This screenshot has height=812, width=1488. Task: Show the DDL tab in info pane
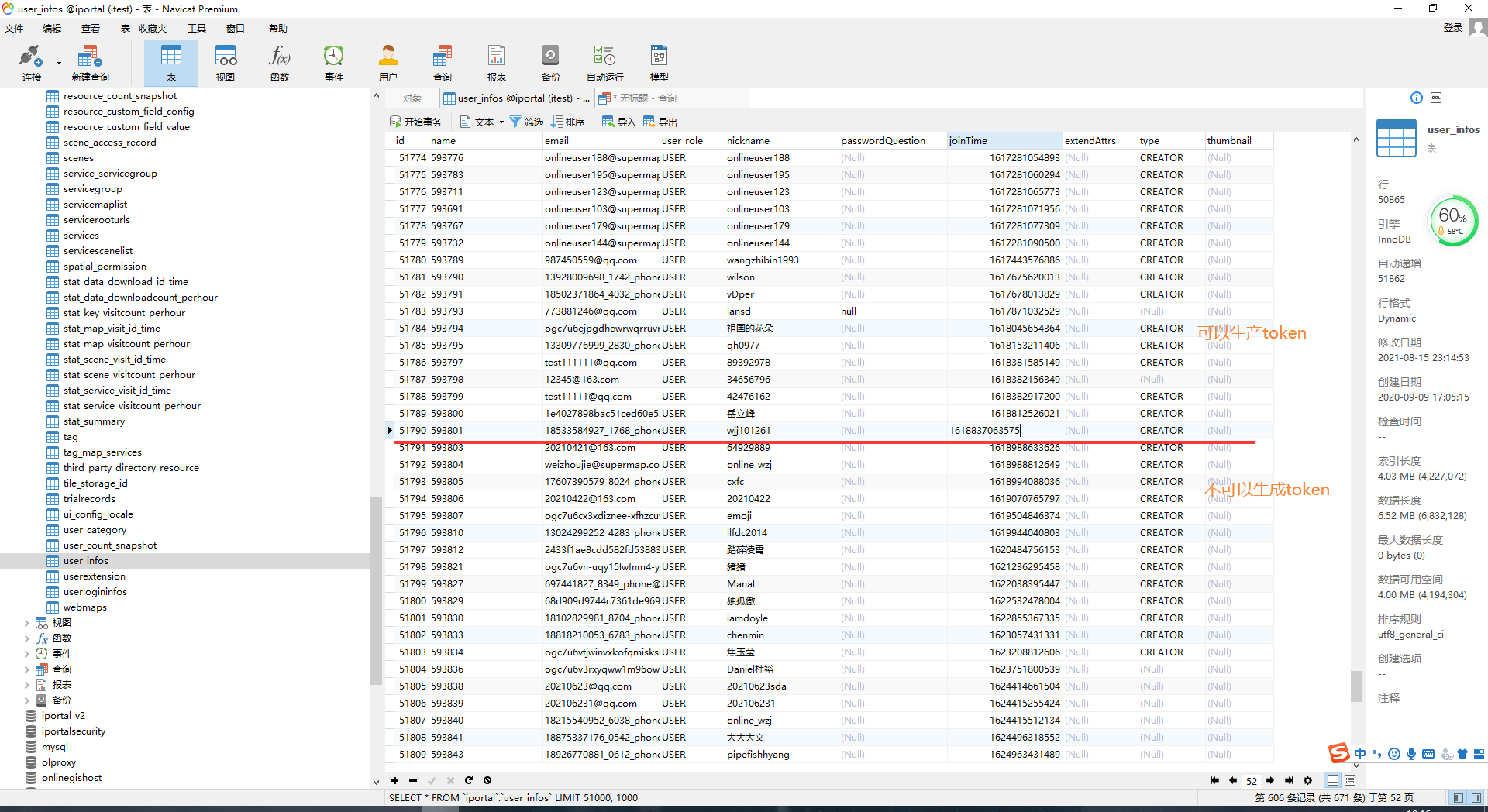pyautogui.click(x=1436, y=98)
